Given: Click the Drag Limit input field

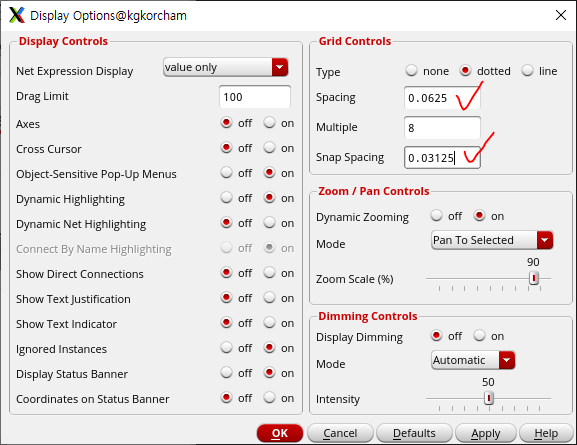Looking at the screenshot, I should 255,97.
